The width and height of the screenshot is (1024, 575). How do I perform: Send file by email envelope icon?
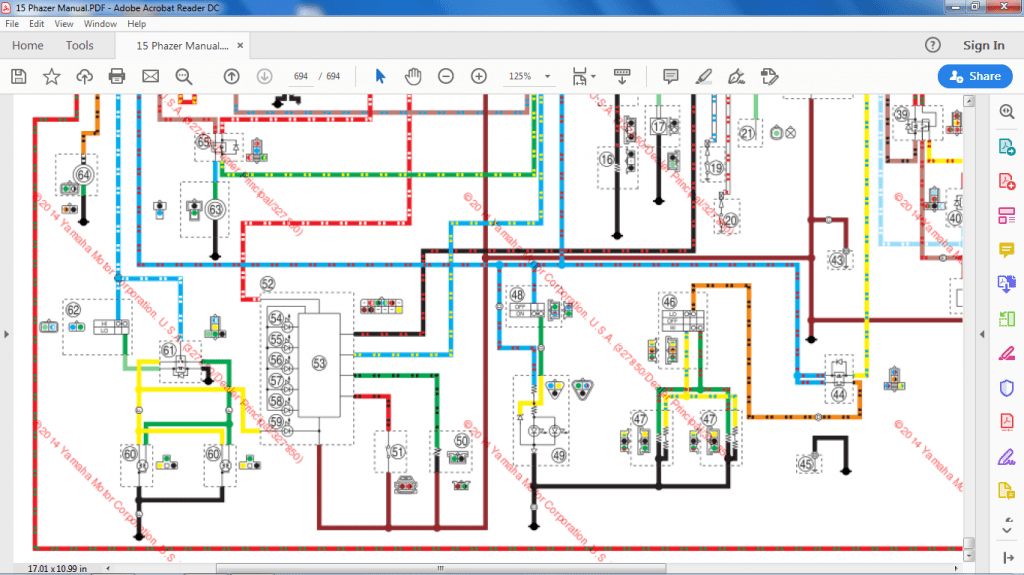[150, 76]
